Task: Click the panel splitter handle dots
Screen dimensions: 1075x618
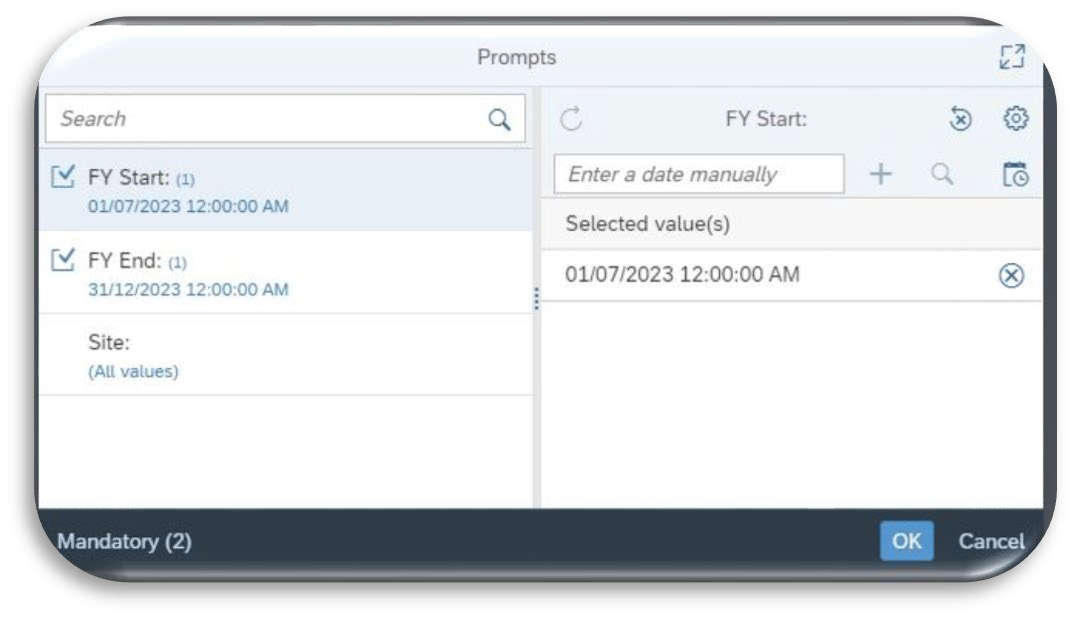Action: click(x=536, y=298)
